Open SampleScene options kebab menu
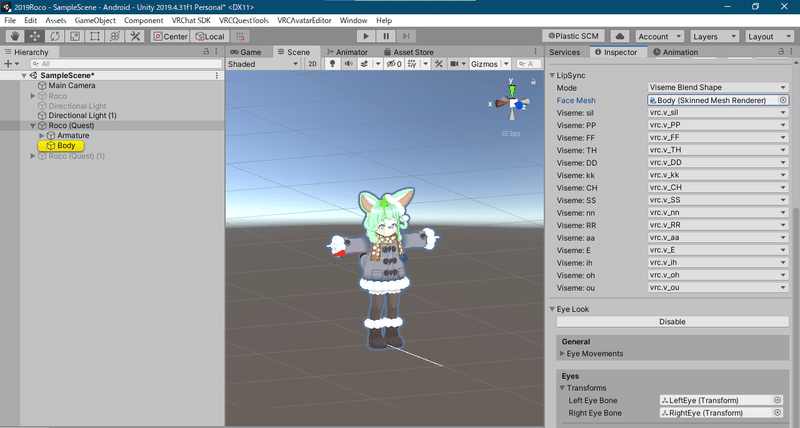The width and height of the screenshot is (800, 428). pos(217,75)
